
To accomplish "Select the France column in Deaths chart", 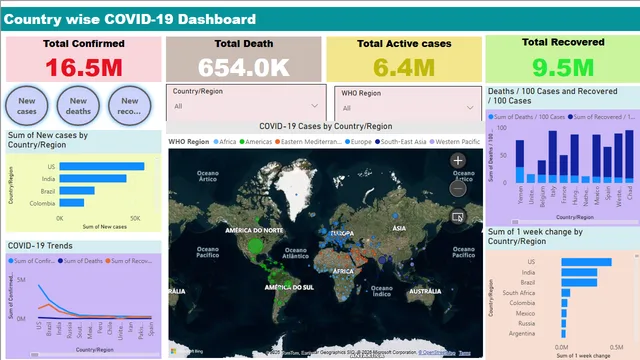I will click(x=564, y=169).
